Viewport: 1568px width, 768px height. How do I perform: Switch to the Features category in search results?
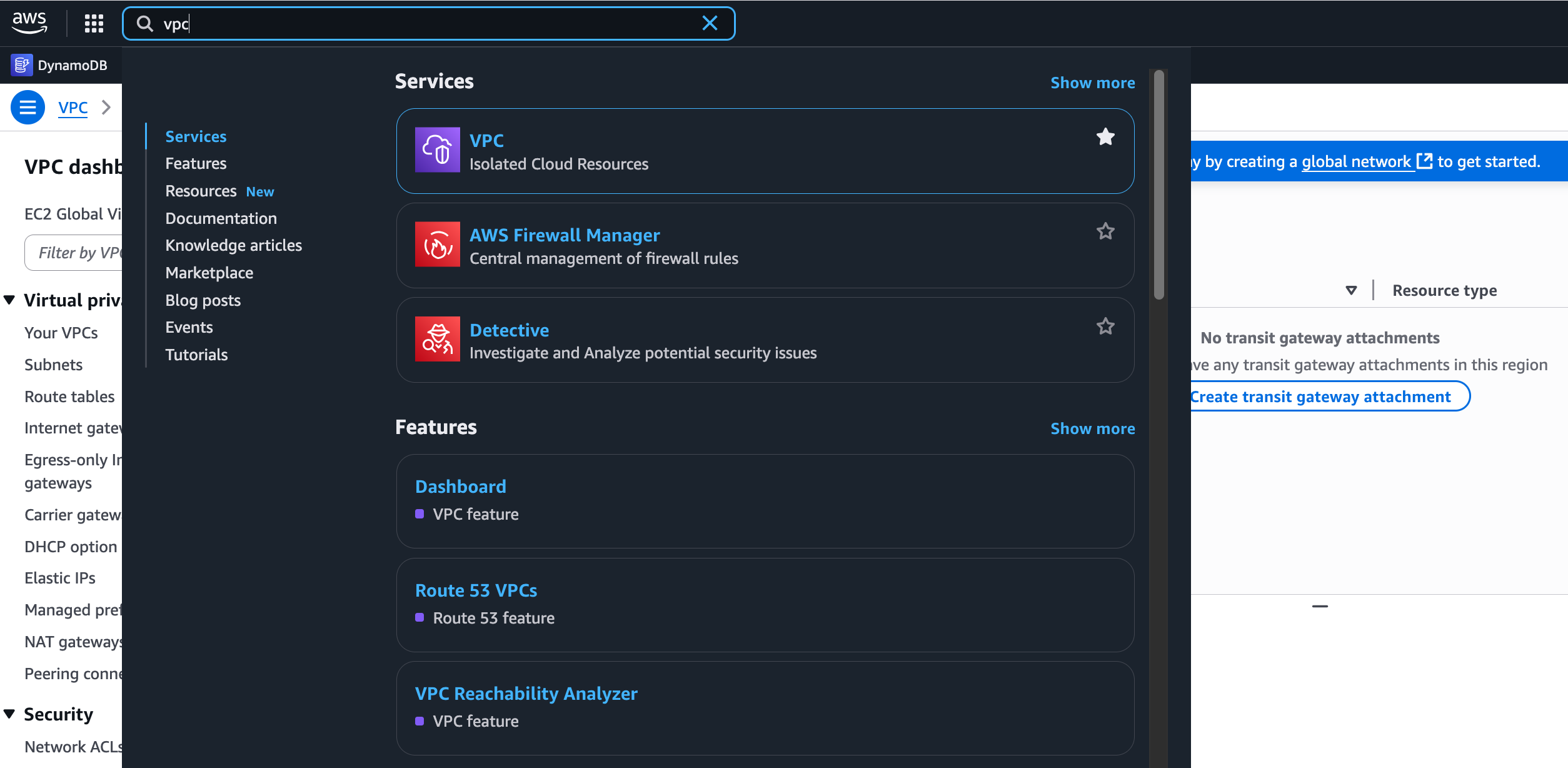coord(196,163)
